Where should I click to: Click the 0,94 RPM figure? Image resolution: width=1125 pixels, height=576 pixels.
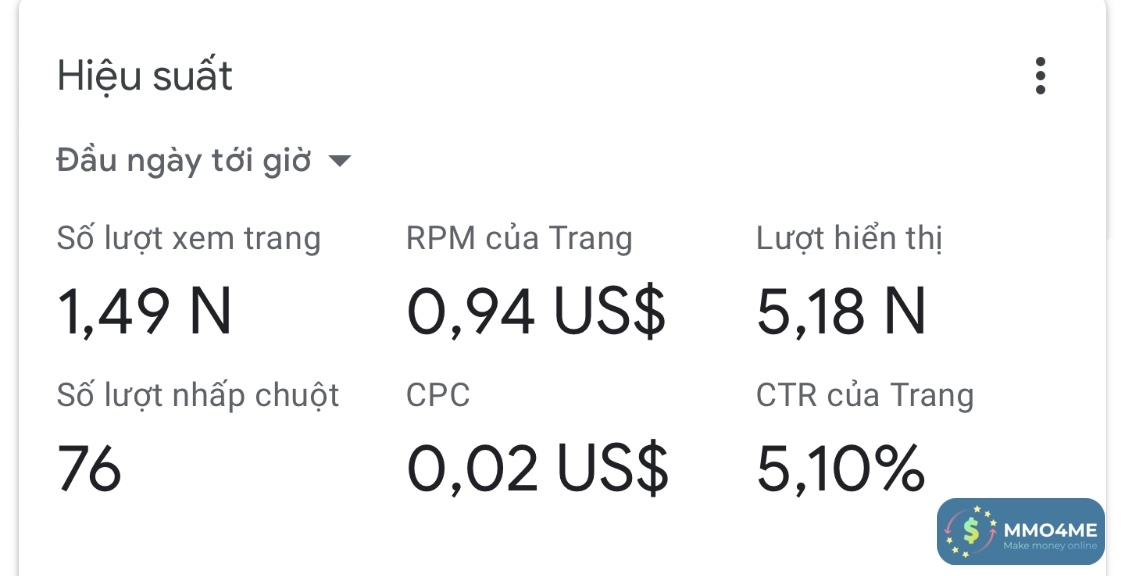click(470, 311)
